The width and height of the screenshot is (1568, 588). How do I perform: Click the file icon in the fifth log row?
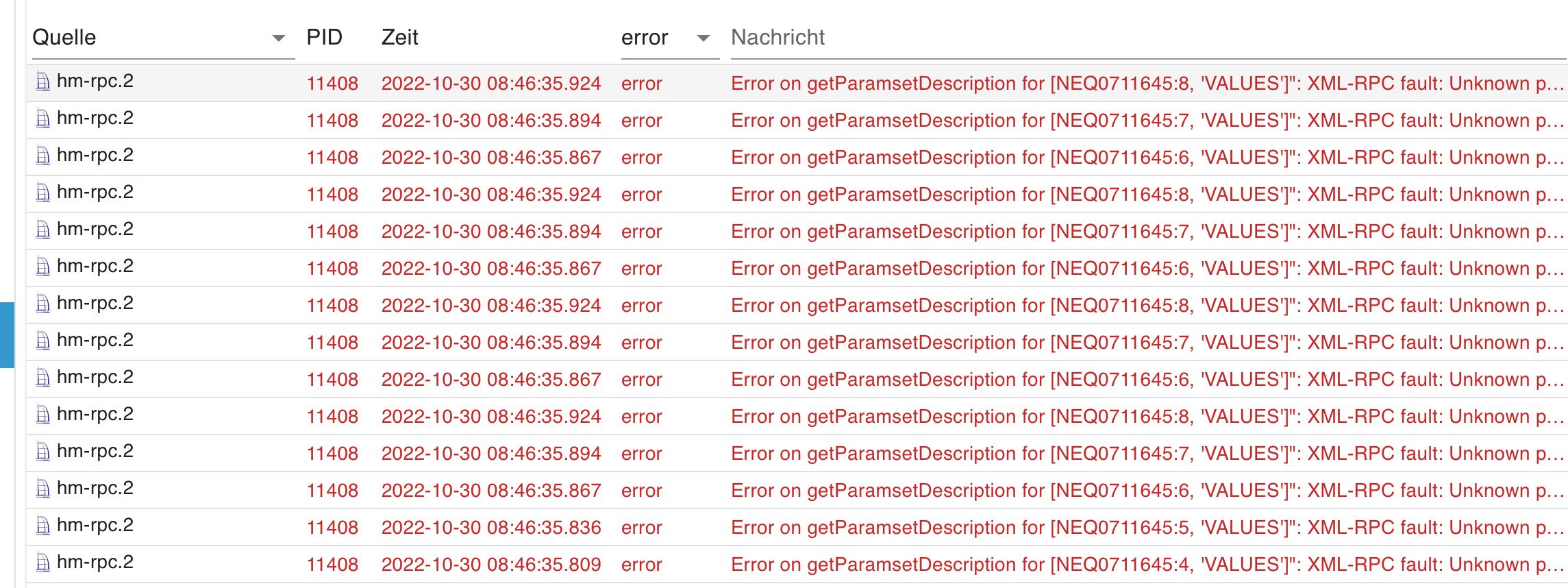42,230
